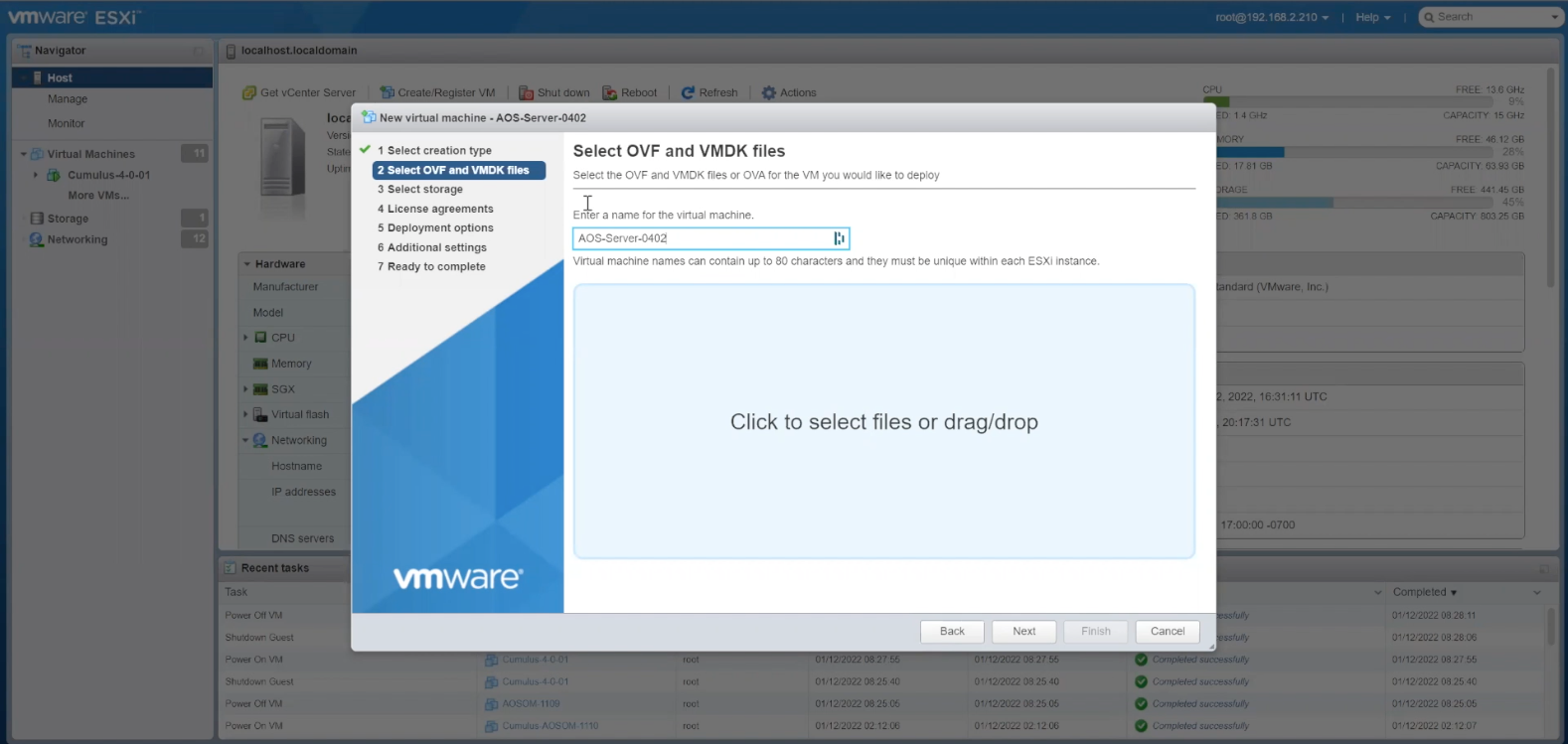Select wizard step 3 Select storage
The width and height of the screenshot is (1568, 744).
coord(420,189)
